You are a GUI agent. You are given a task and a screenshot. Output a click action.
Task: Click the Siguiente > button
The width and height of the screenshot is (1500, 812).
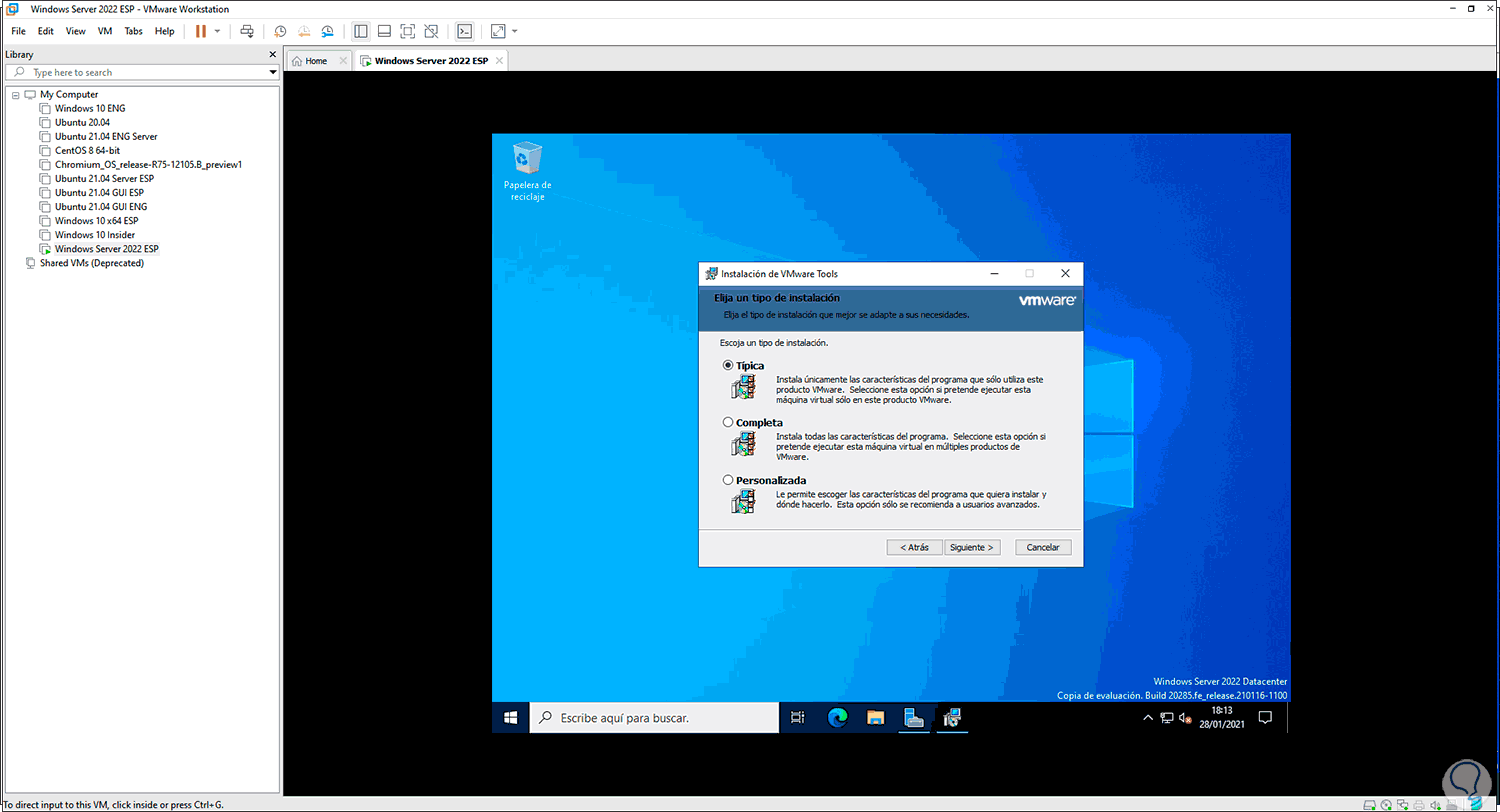972,547
